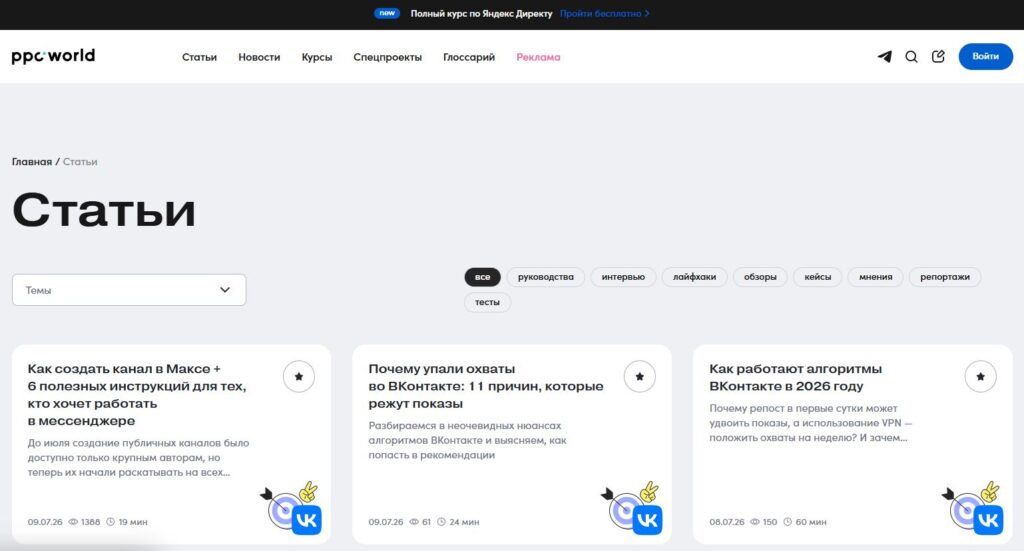The width and height of the screenshot is (1024, 551).
Task: Click the chevron arrow in Темы selector
Action: coord(225,290)
